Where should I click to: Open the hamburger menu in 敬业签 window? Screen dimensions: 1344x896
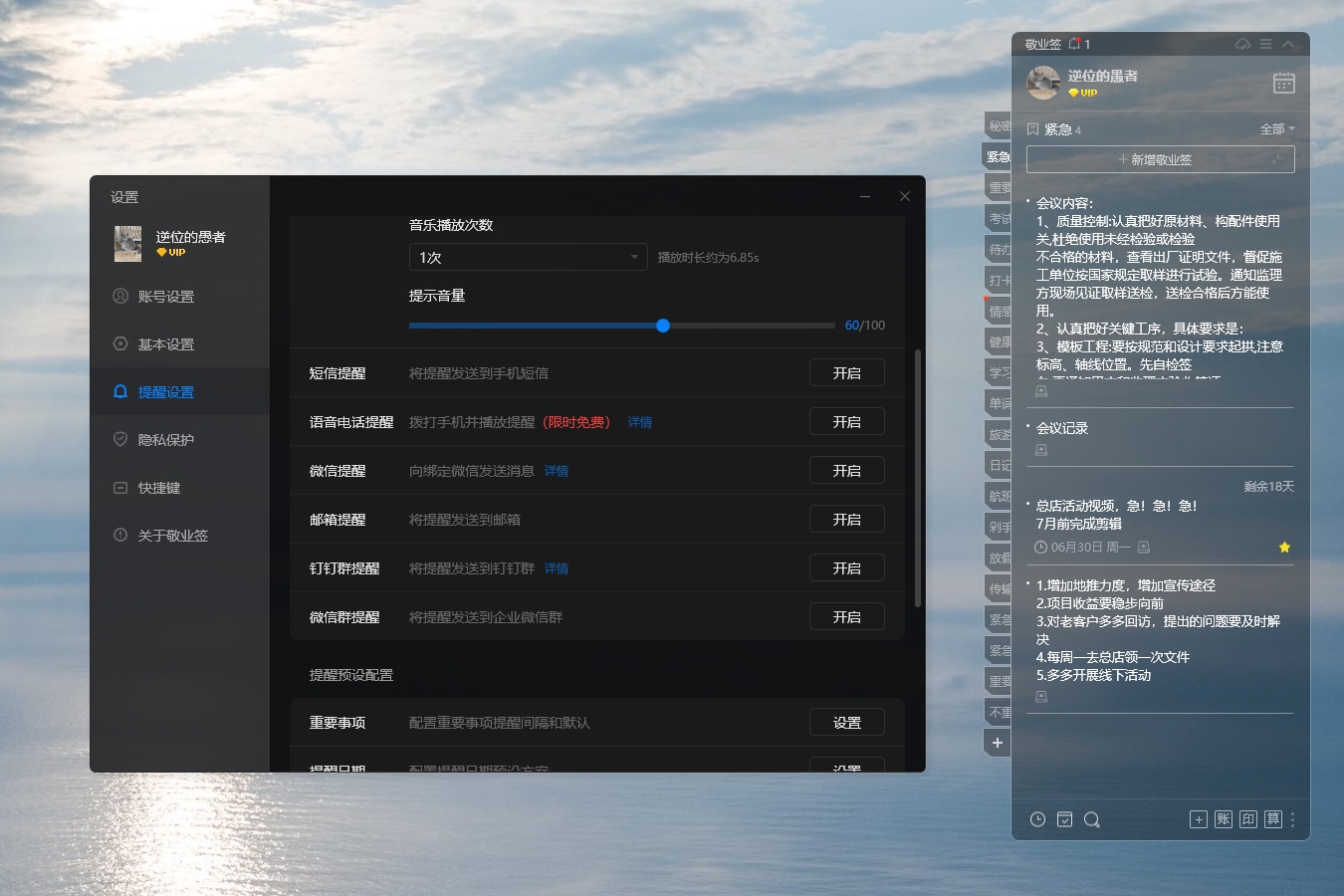click(x=1265, y=44)
